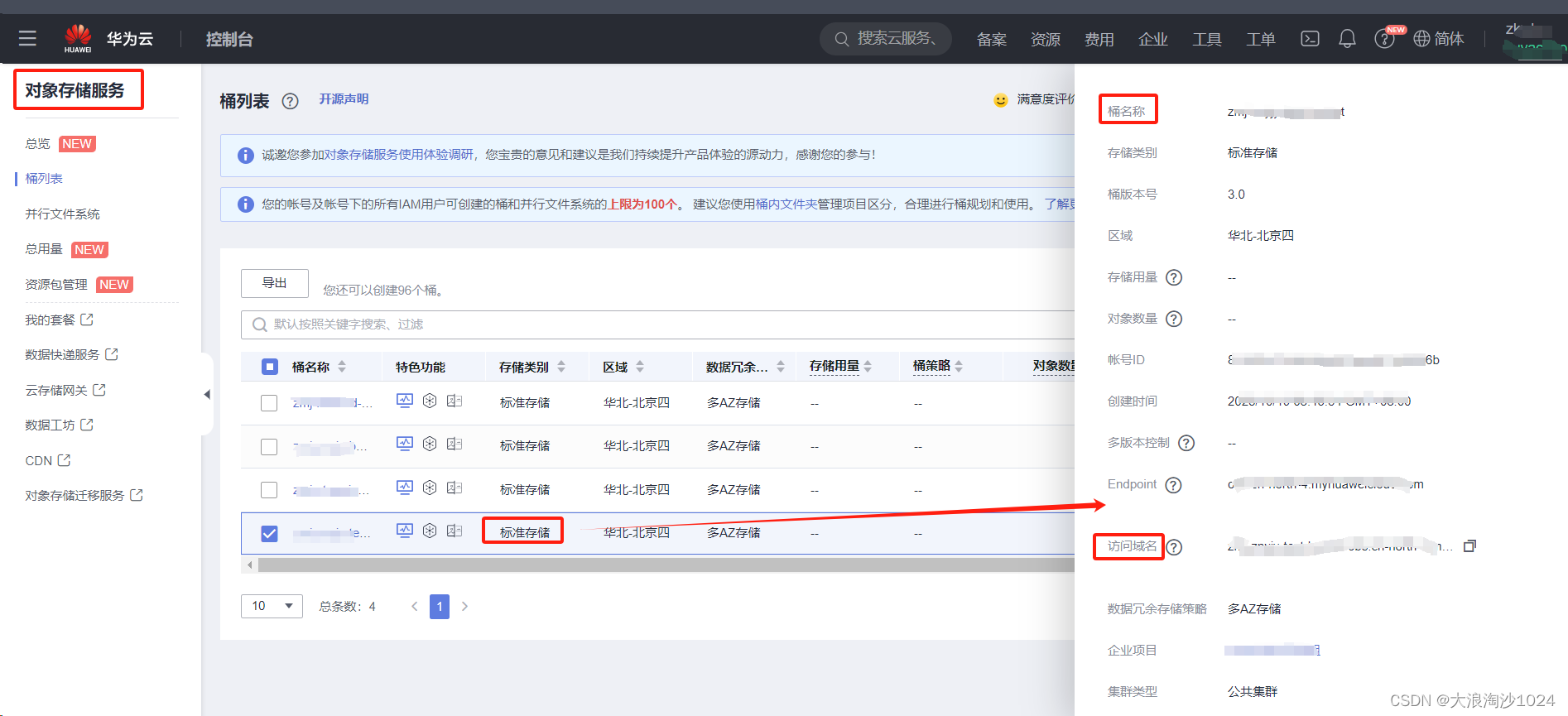
Task: Click the previous page arrow
Action: pyautogui.click(x=415, y=607)
